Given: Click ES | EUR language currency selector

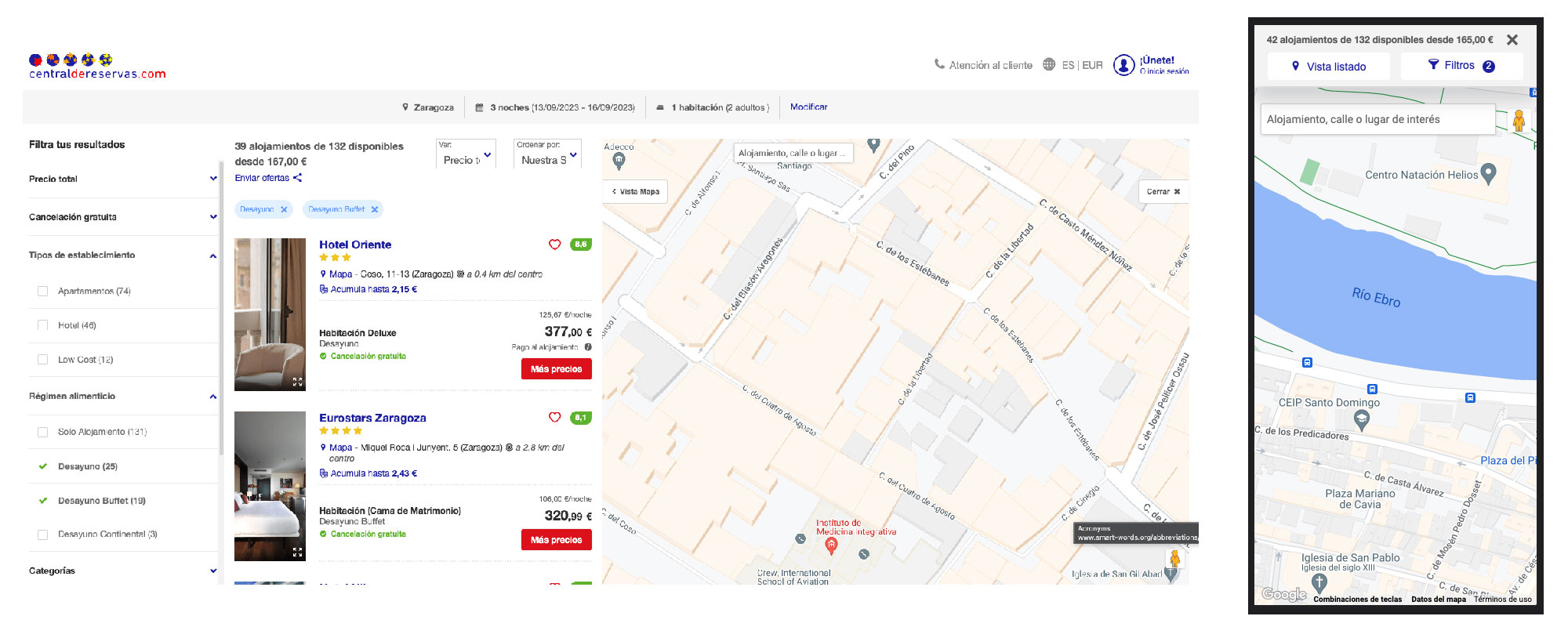Looking at the screenshot, I should tap(1082, 65).
